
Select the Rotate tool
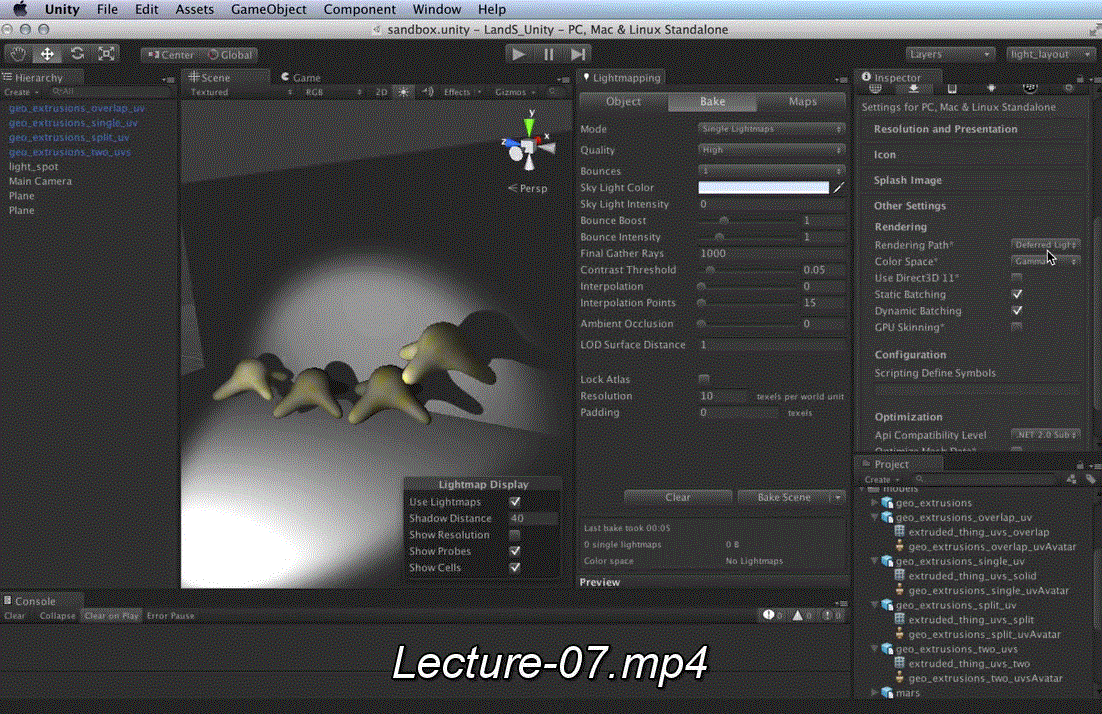click(x=77, y=54)
